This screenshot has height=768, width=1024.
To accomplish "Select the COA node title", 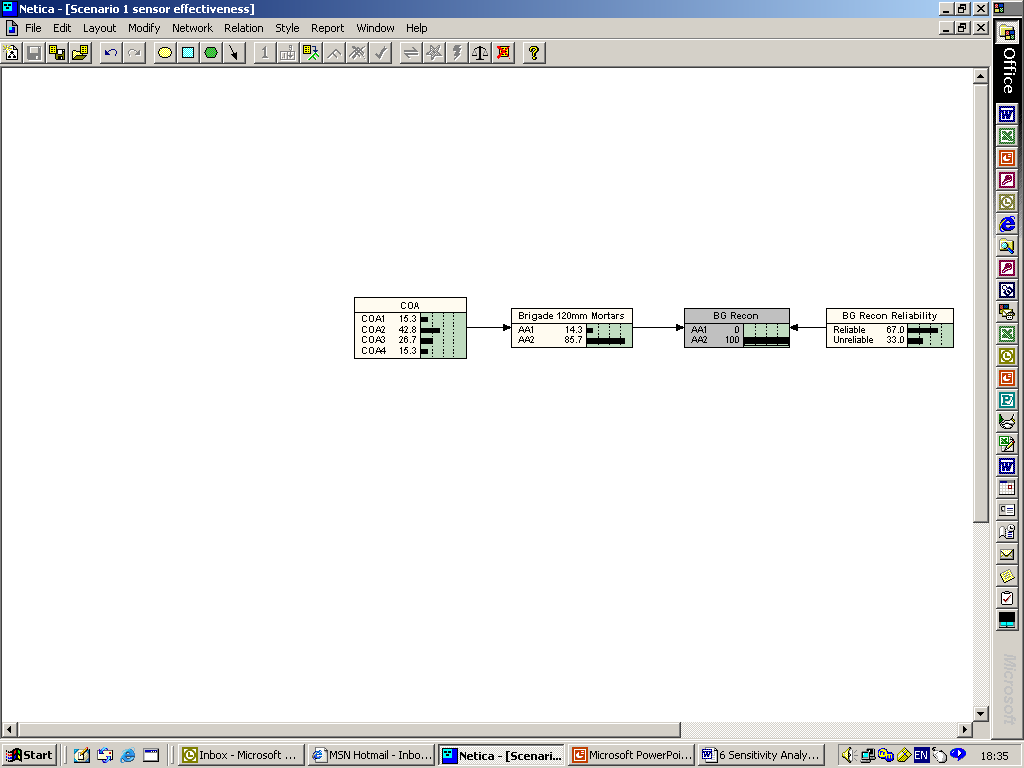I will click(x=410, y=305).
